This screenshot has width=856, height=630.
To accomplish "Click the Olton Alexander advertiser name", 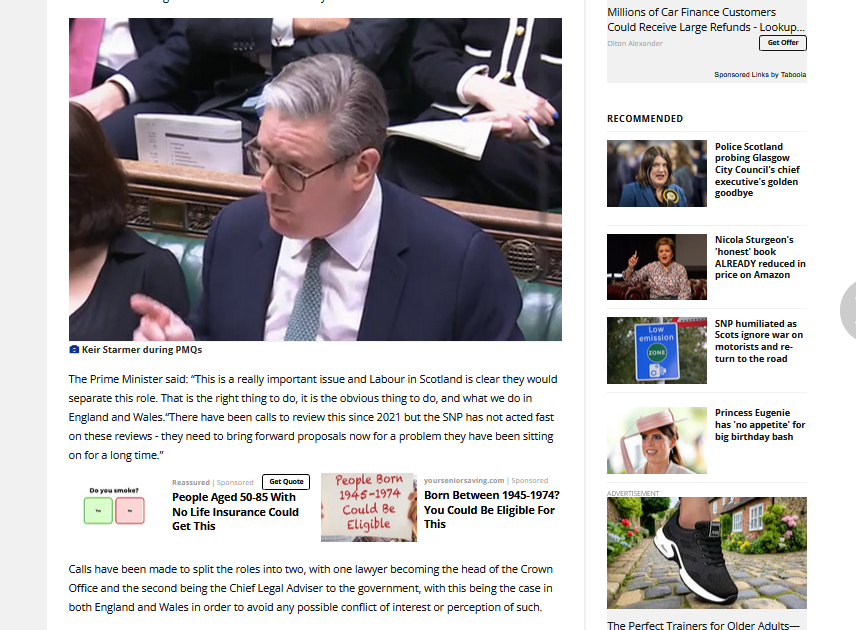I will tap(635, 44).
